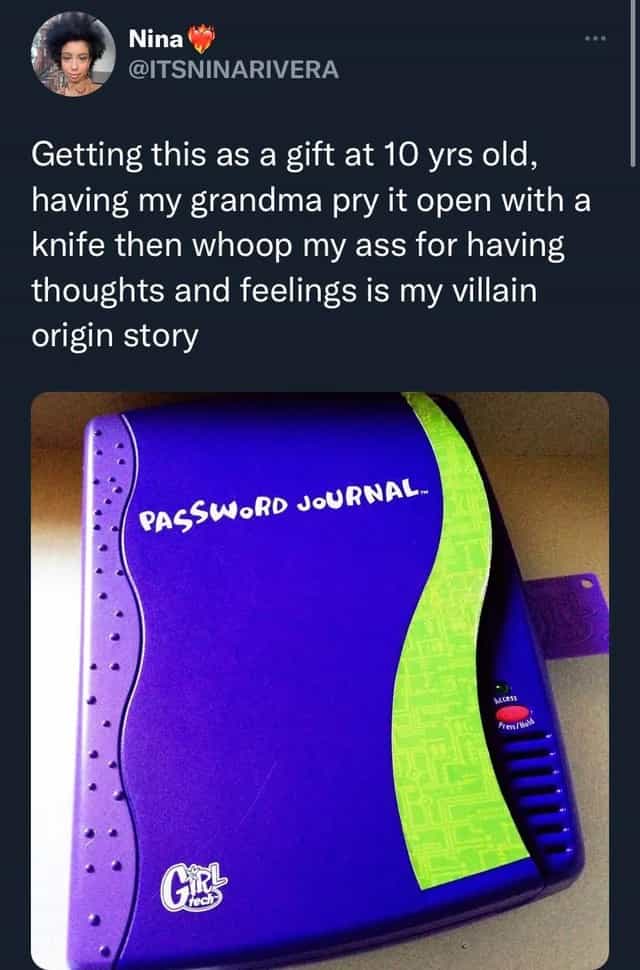The width and height of the screenshot is (640, 970).
Task: Click the heart-on-fire emoji beside Nina
Action: pyautogui.click(x=201, y=39)
